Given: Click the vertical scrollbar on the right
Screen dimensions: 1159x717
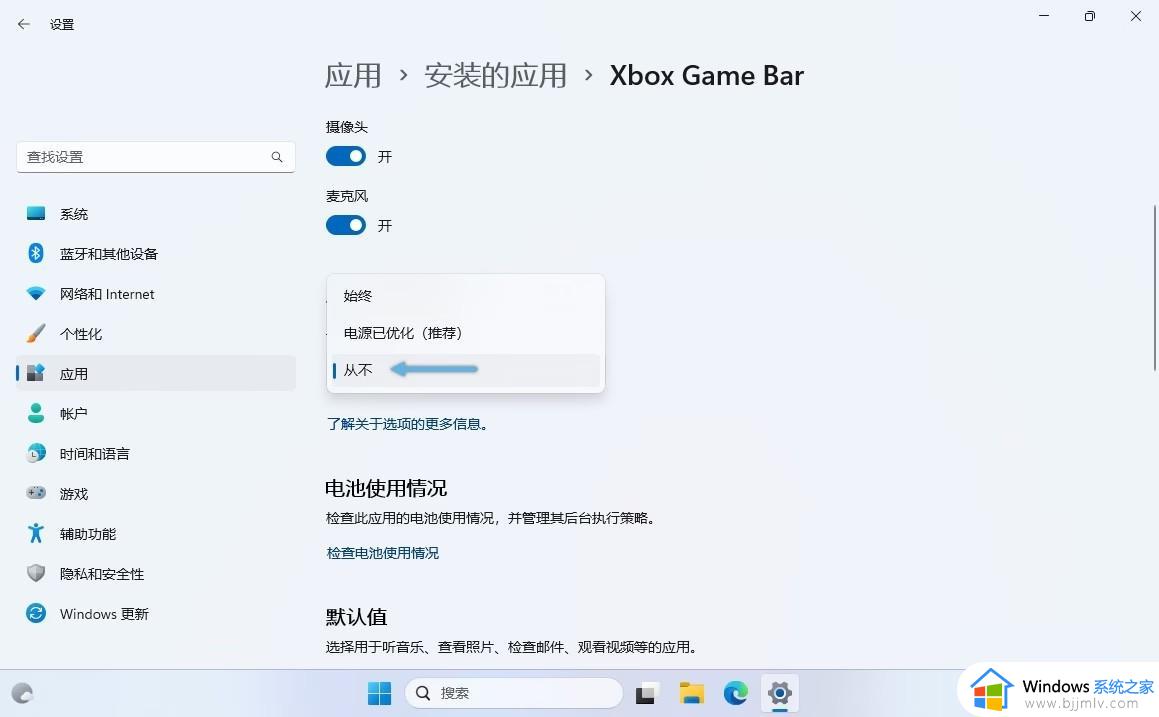Looking at the screenshot, I should point(1155,288).
